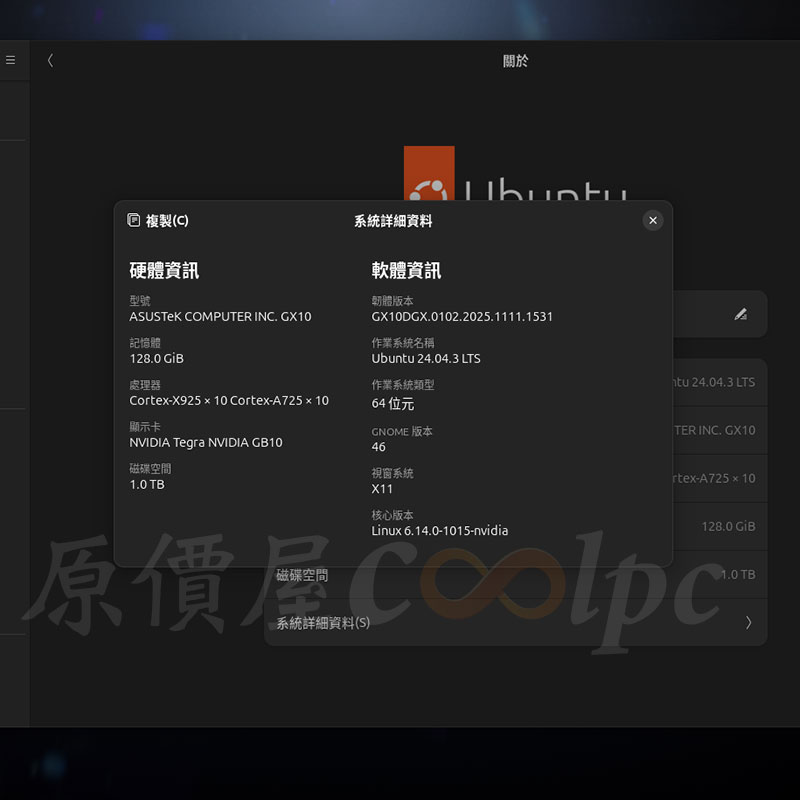This screenshot has height=800, width=800.
Task: Close the 系統詳細資料 dialog
Action: point(653,220)
